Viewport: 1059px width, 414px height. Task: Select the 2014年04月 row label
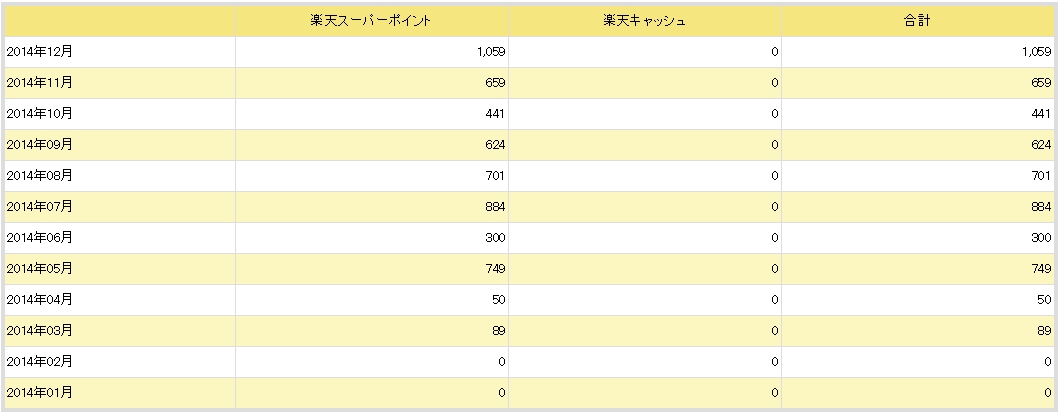pos(39,300)
